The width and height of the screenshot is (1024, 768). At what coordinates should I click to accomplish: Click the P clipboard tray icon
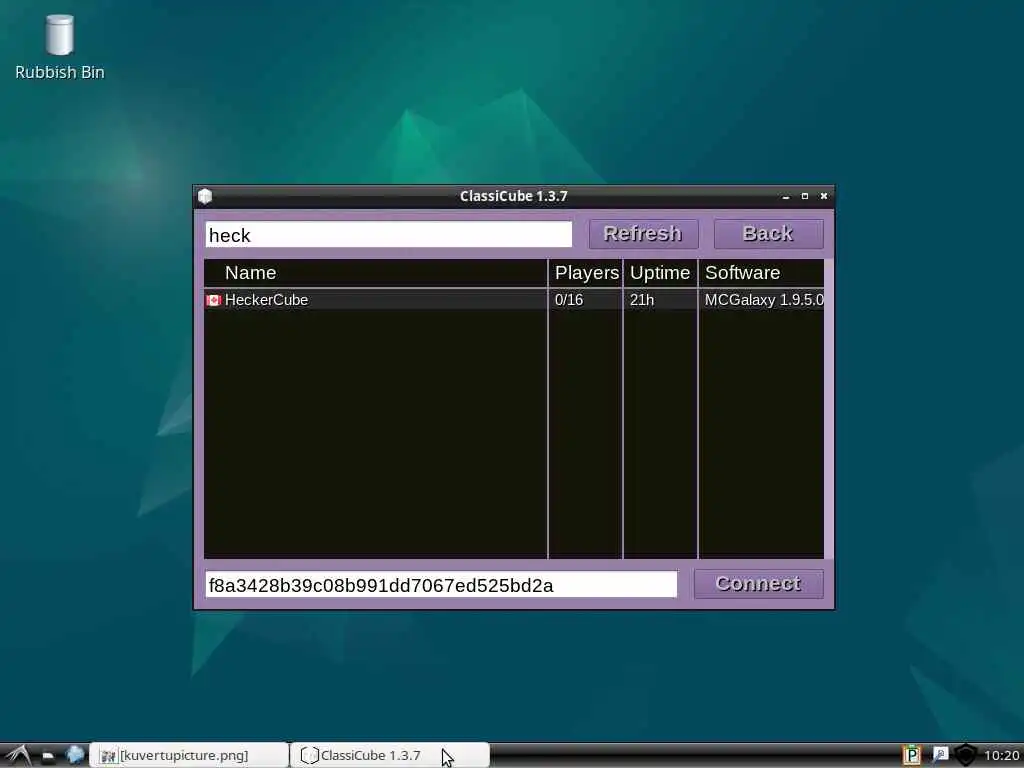tap(912, 755)
